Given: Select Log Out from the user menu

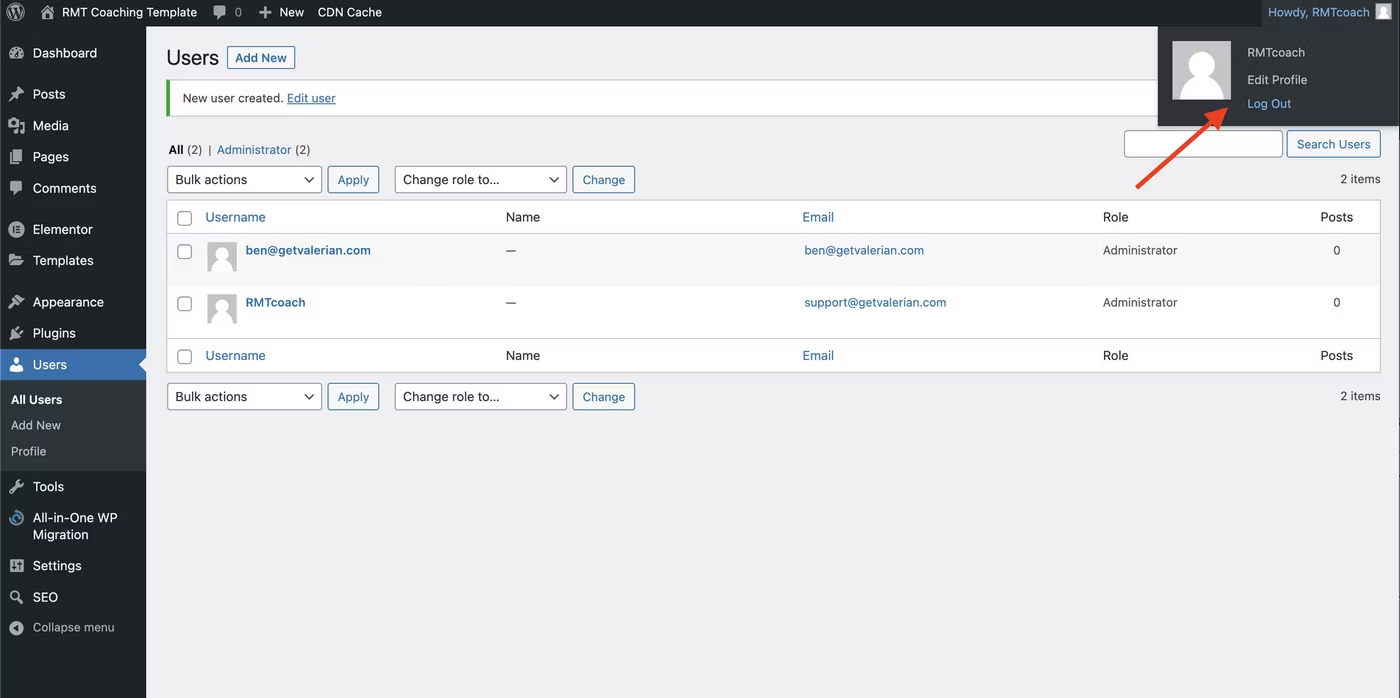Looking at the screenshot, I should point(1269,104).
